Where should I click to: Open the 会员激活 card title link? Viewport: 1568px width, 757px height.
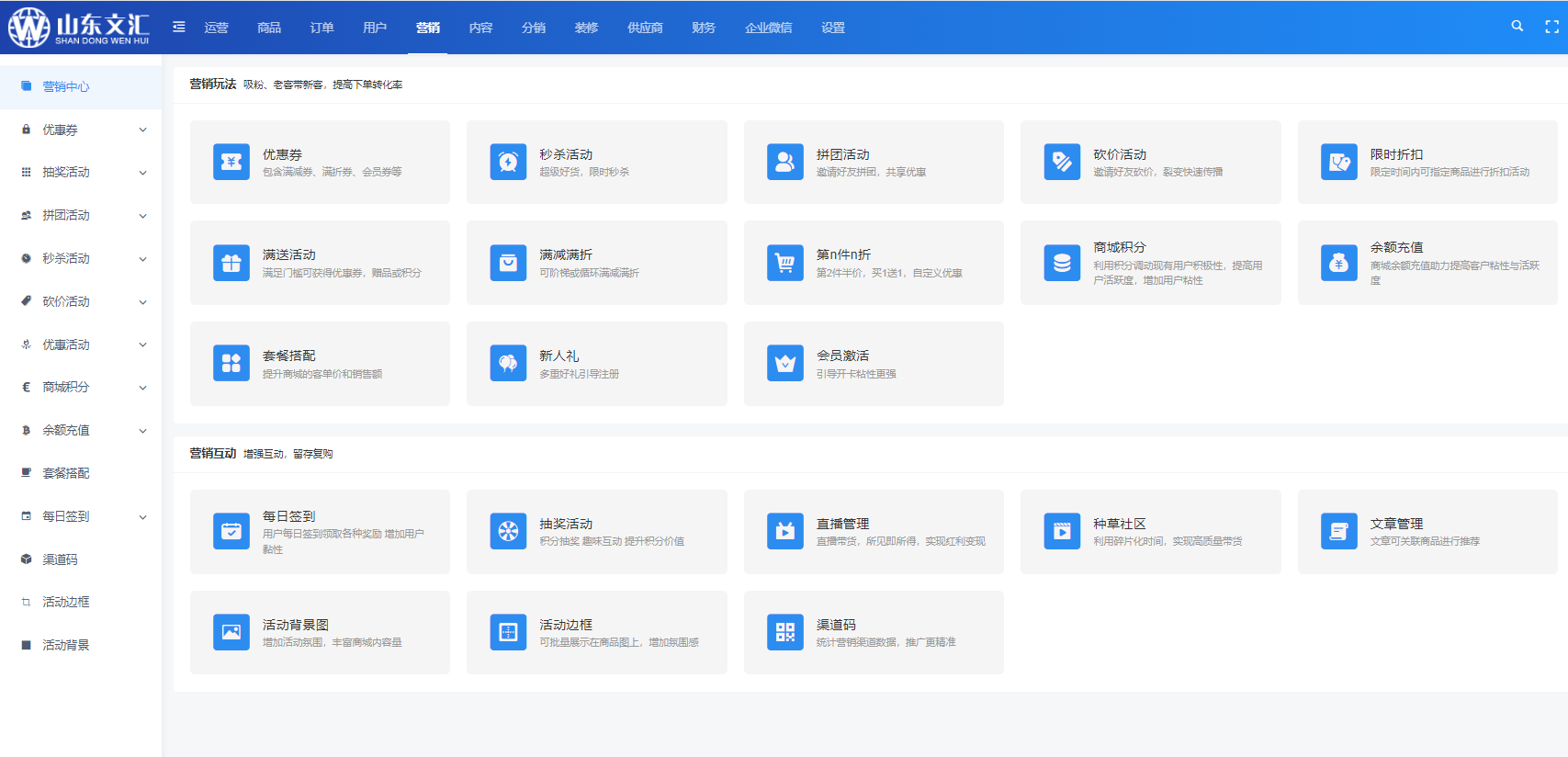click(x=842, y=356)
